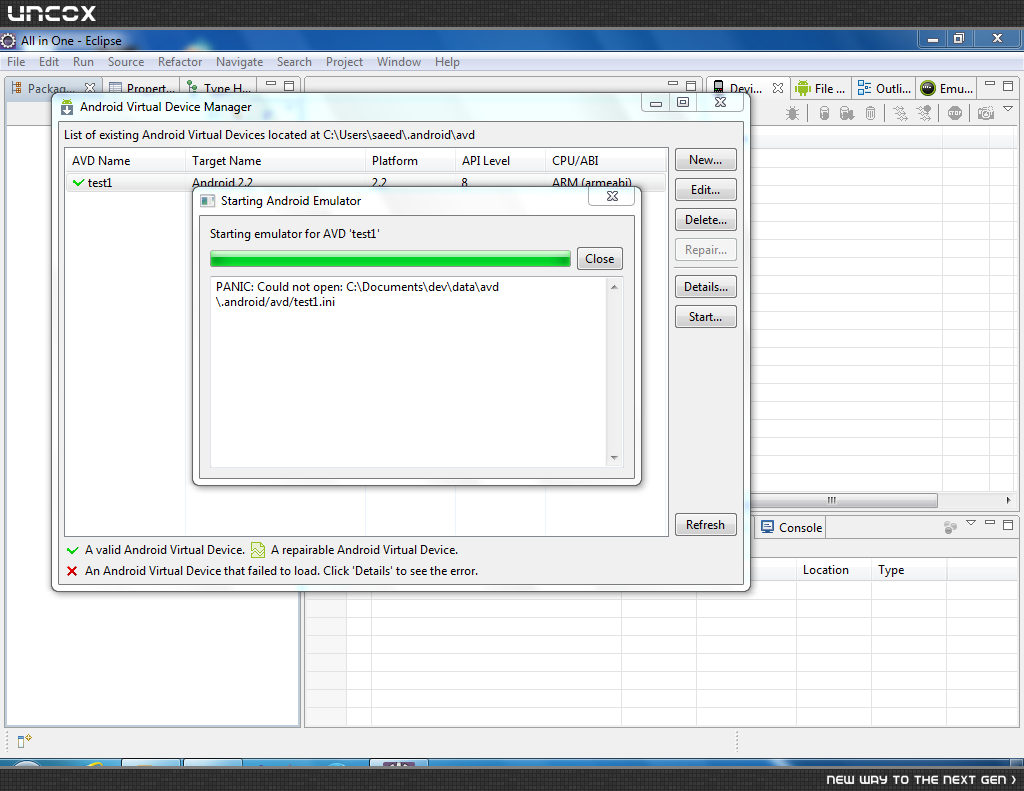The height and width of the screenshot is (791, 1024).
Task: Maximize the editor area
Action: coord(691,86)
